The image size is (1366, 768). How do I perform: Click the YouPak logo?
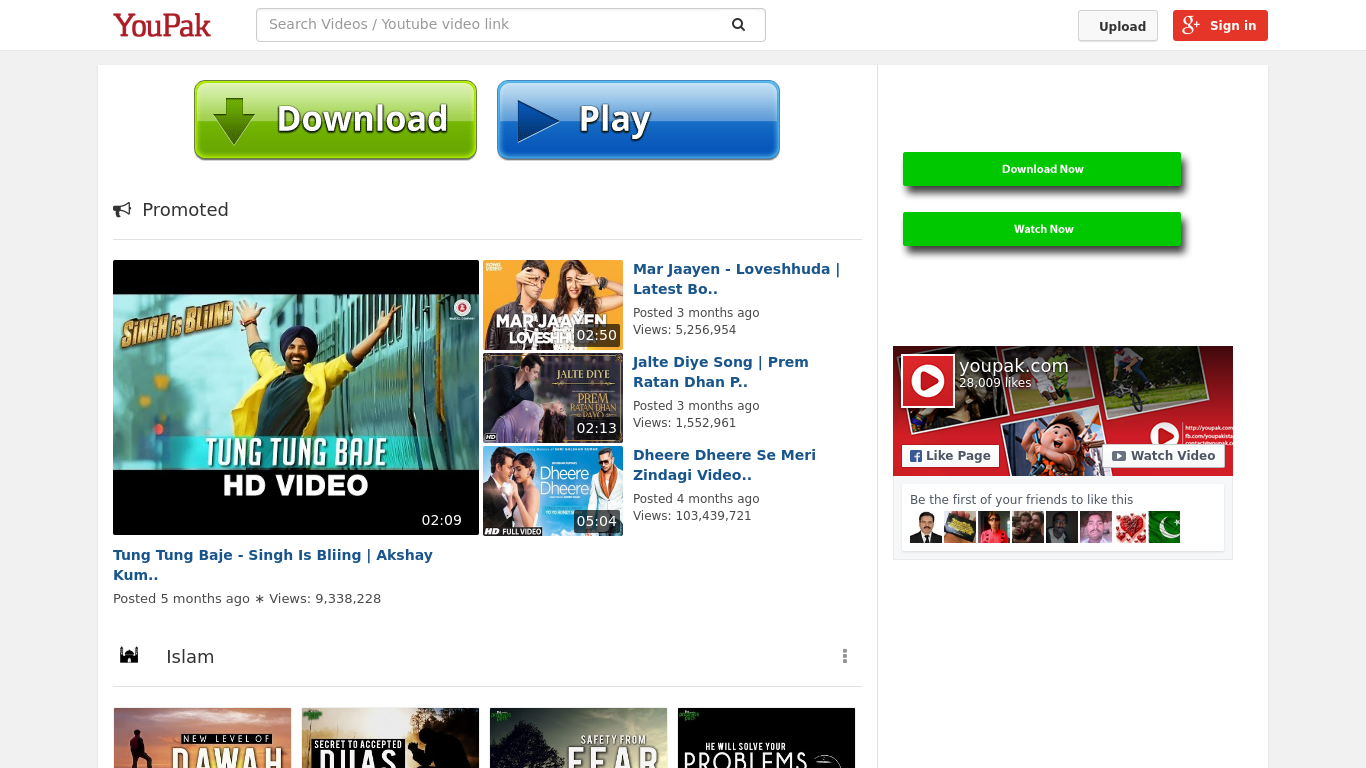pyautogui.click(x=162, y=25)
